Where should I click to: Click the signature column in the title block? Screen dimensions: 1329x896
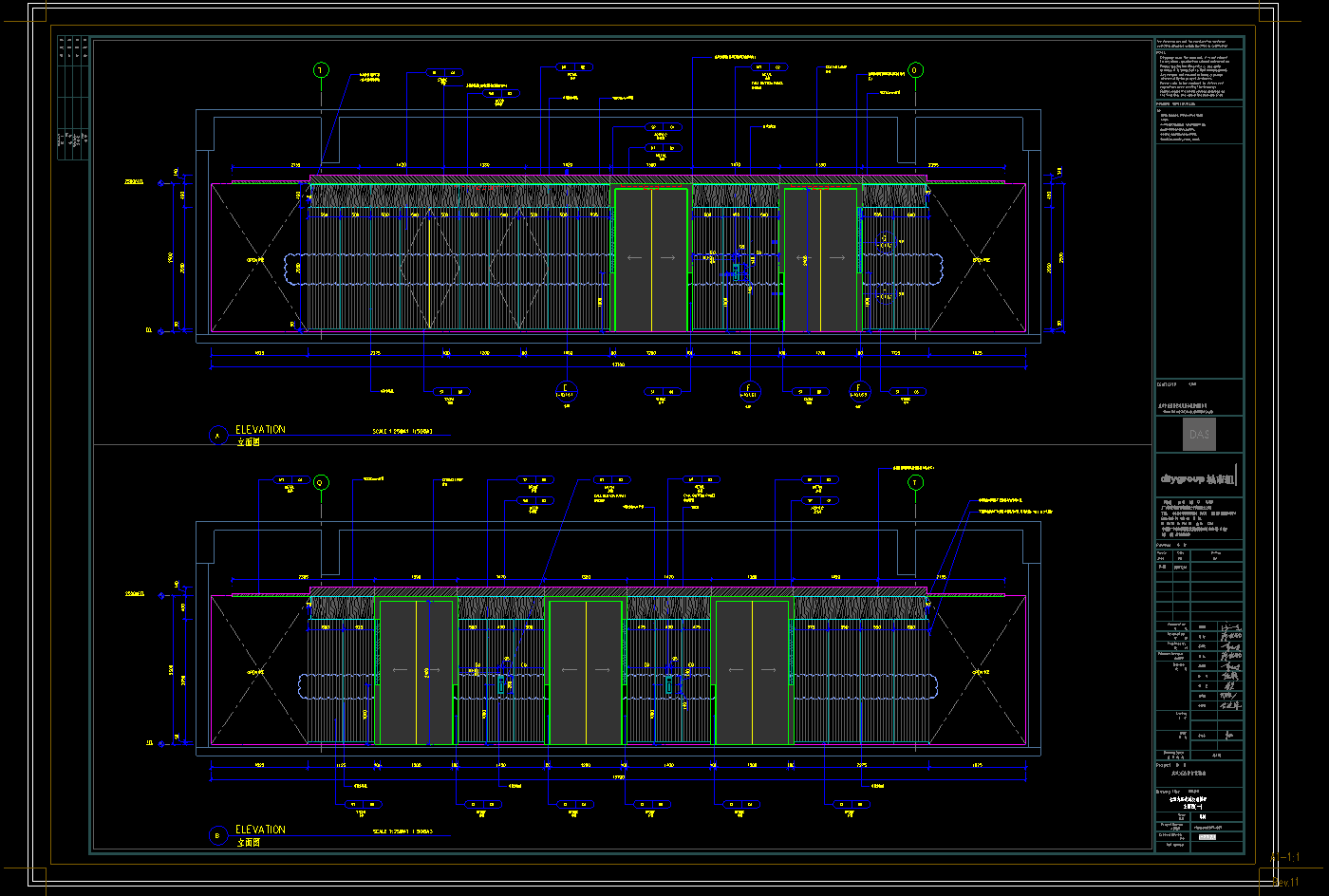pos(1230,666)
